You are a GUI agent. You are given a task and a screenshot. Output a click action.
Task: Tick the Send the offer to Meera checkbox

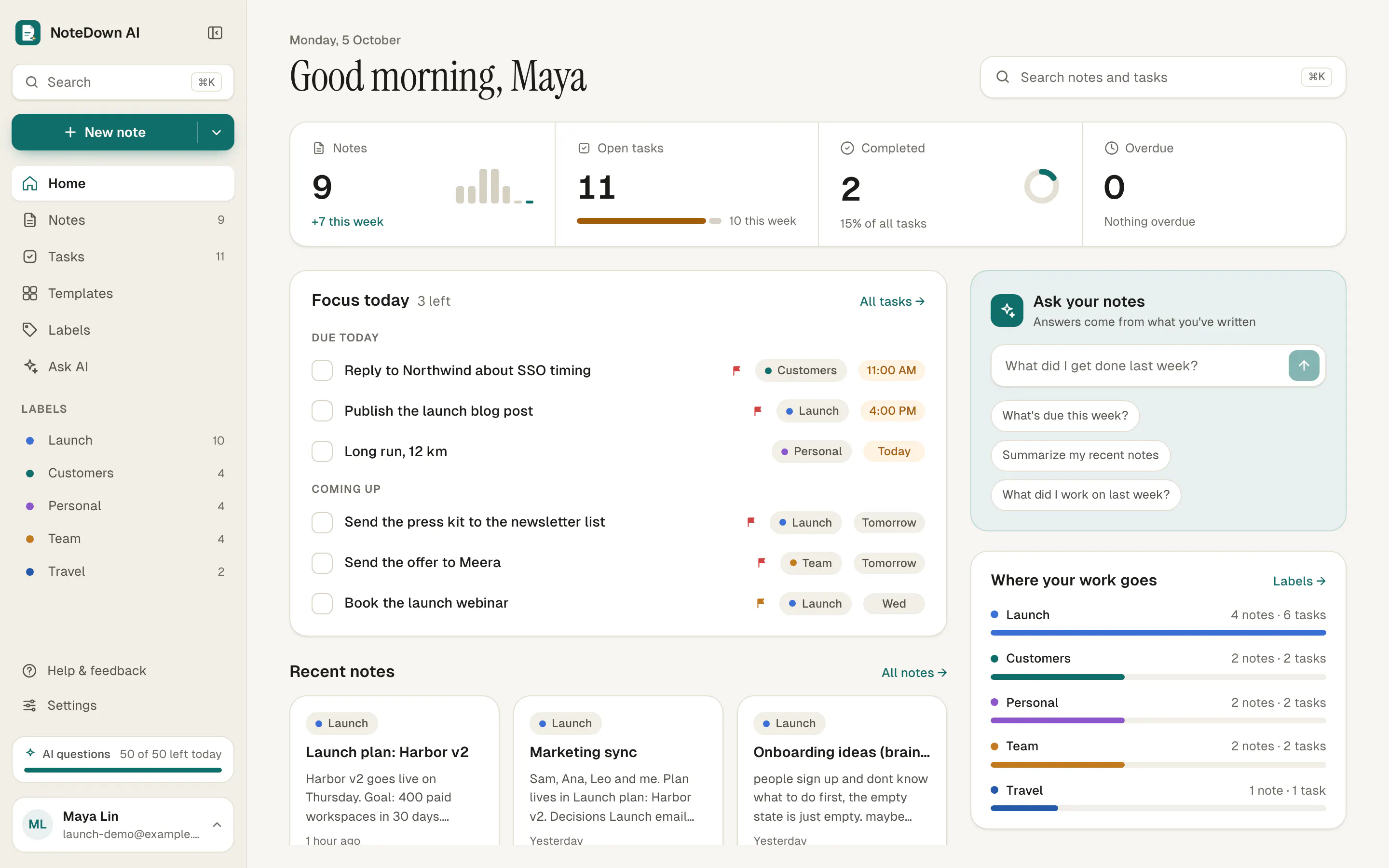pyautogui.click(x=322, y=563)
